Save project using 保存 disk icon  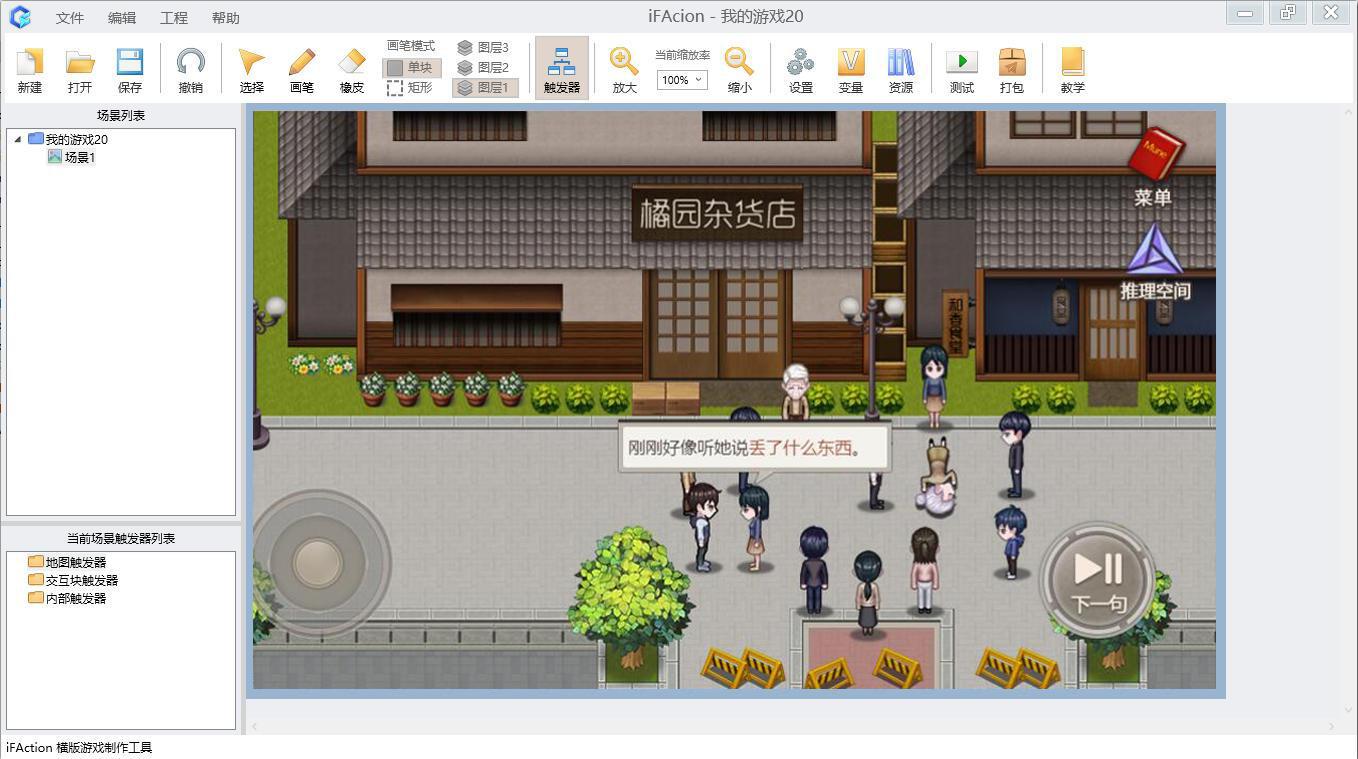(130, 70)
